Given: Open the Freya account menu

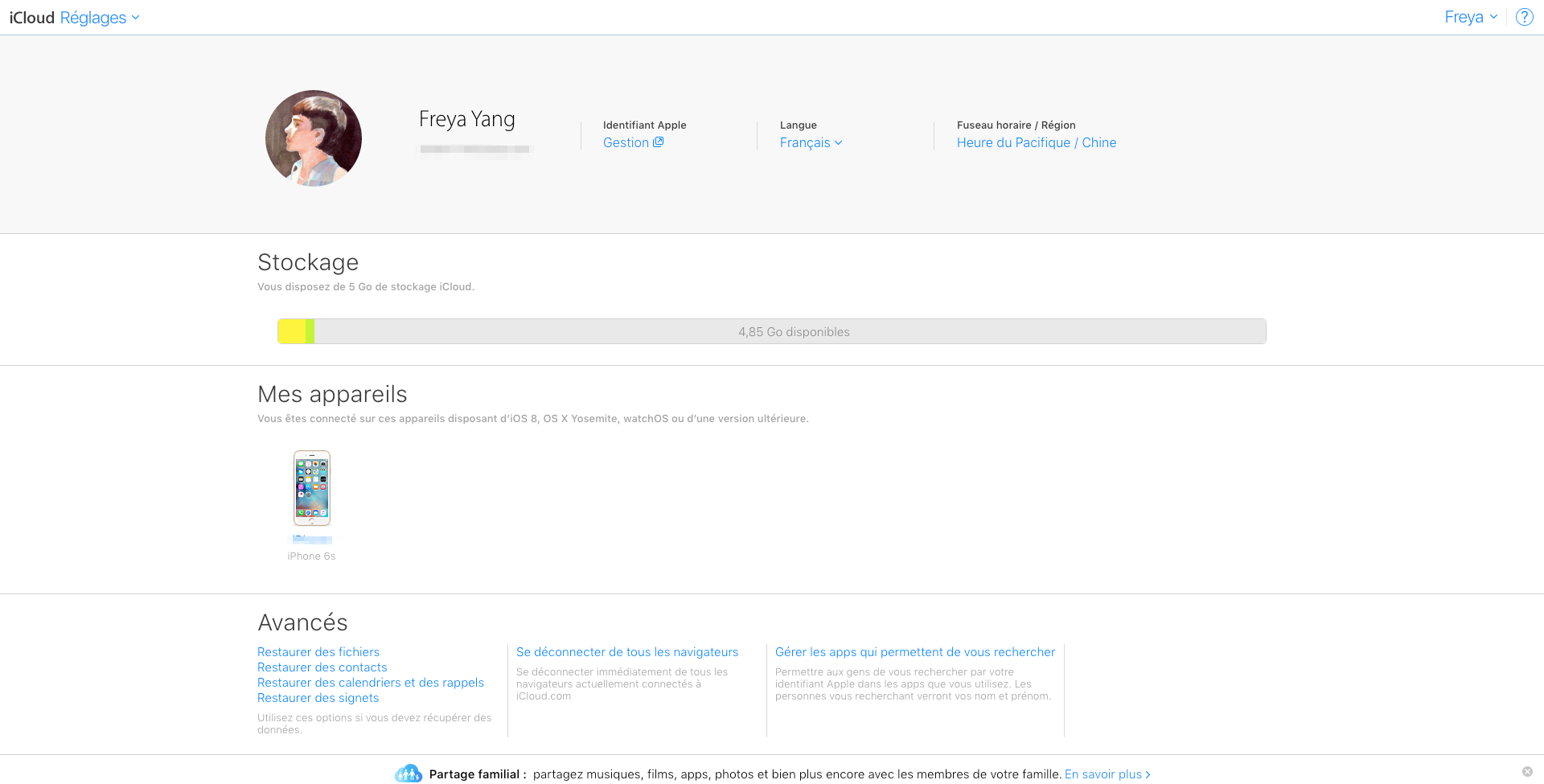Looking at the screenshot, I should tap(1471, 17).
